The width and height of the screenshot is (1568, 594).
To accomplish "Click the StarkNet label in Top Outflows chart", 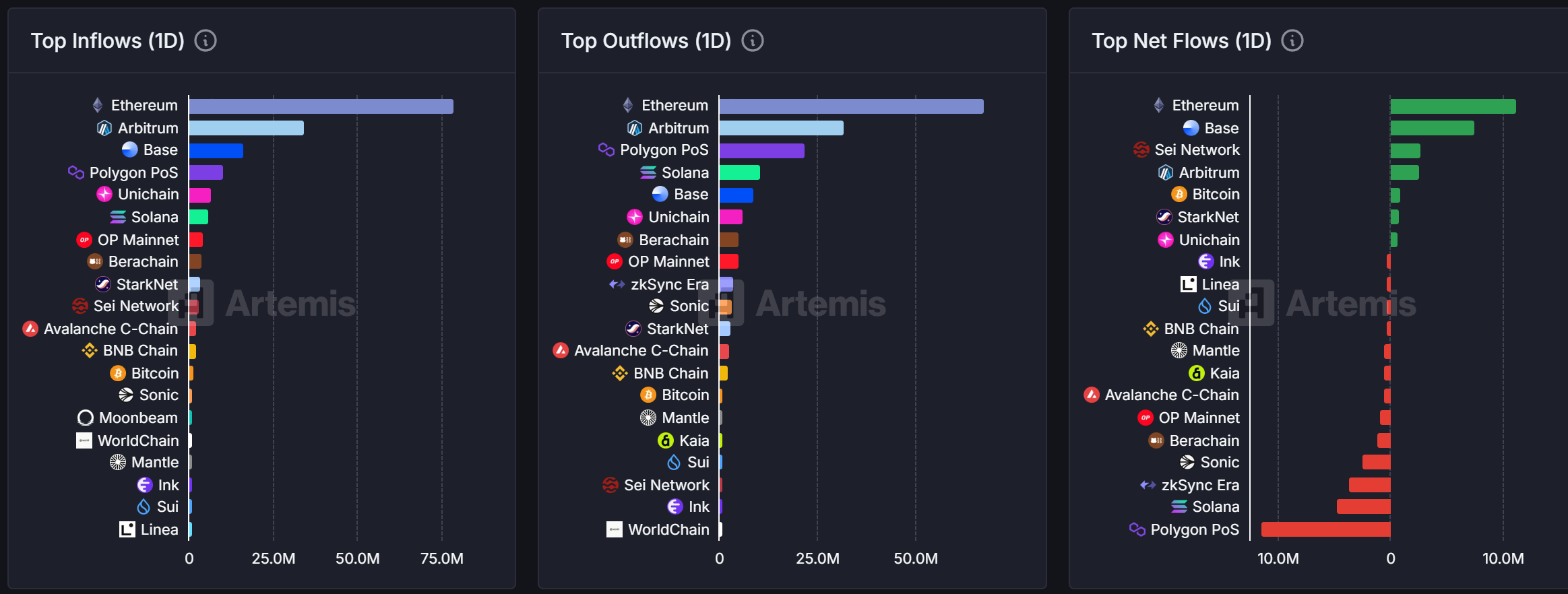I will pyautogui.click(x=678, y=329).
